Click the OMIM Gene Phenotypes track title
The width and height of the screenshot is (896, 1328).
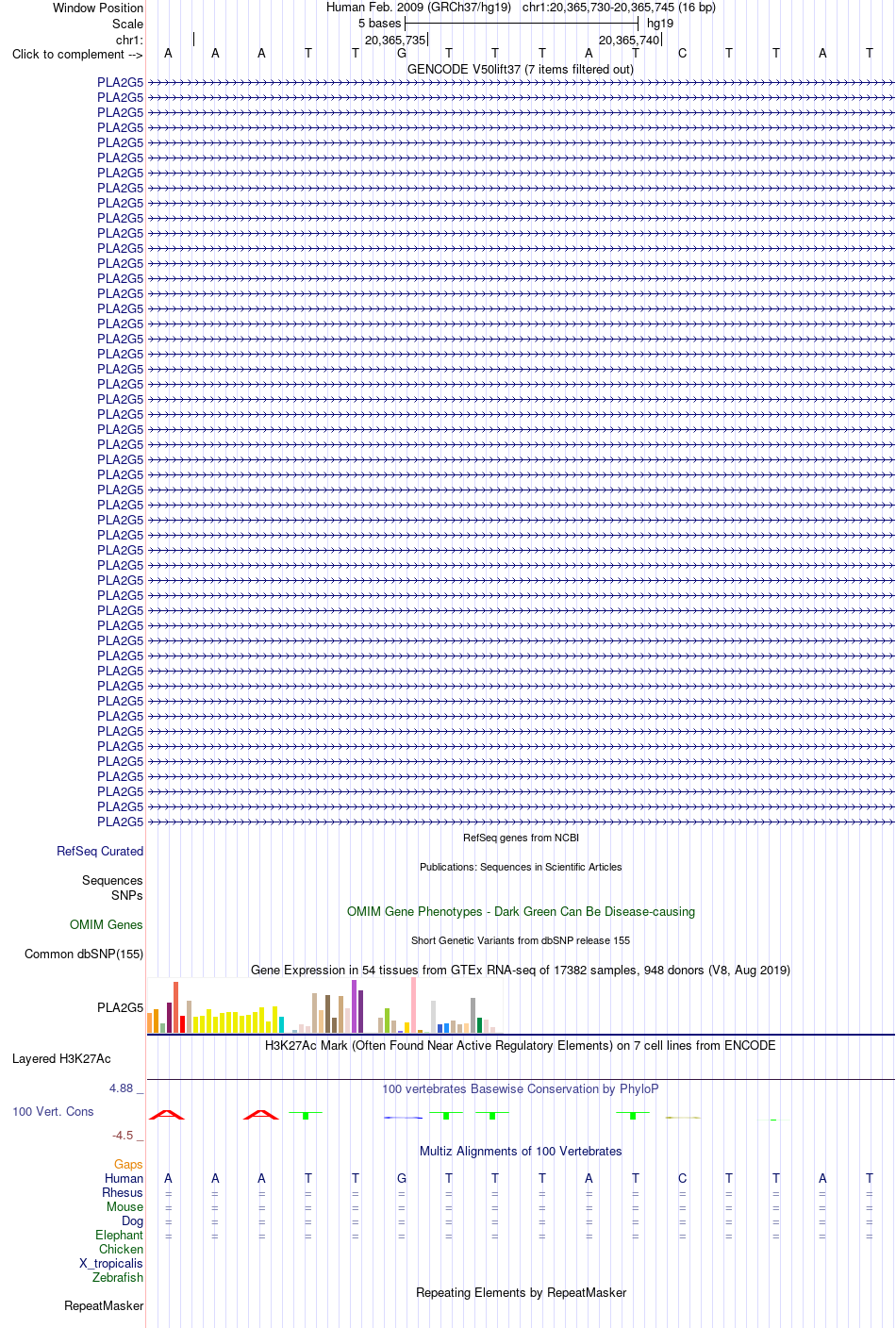pyautogui.click(x=521, y=911)
